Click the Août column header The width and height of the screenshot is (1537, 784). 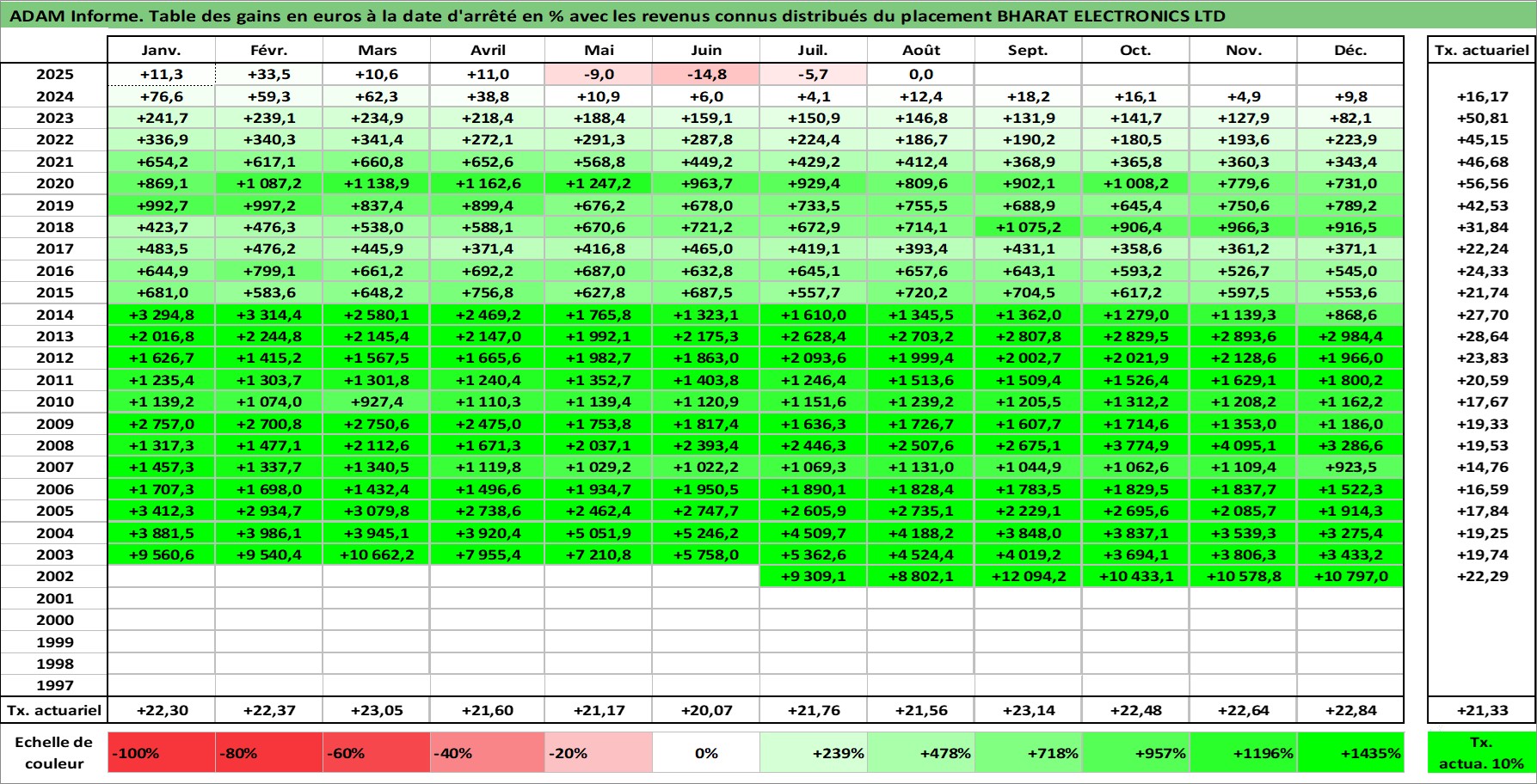[920, 50]
